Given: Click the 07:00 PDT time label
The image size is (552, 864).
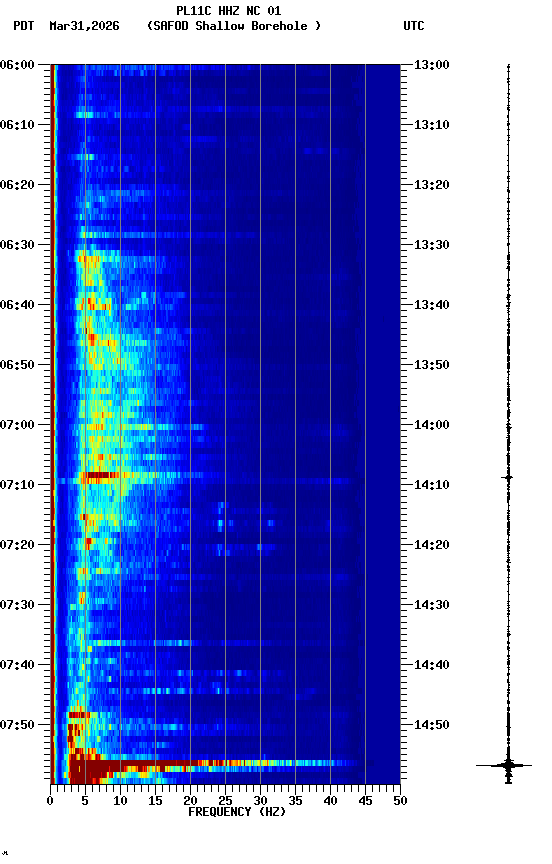Looking at the screenshot, I should tap(17, 425).
